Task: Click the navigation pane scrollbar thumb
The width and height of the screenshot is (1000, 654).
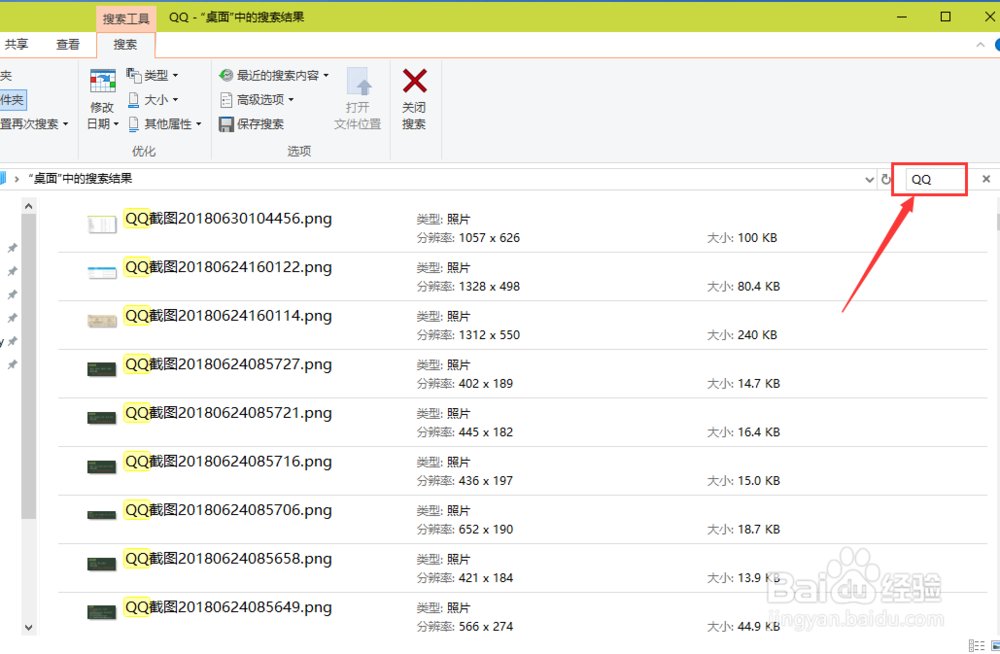Action: click(x=28, y=366)
